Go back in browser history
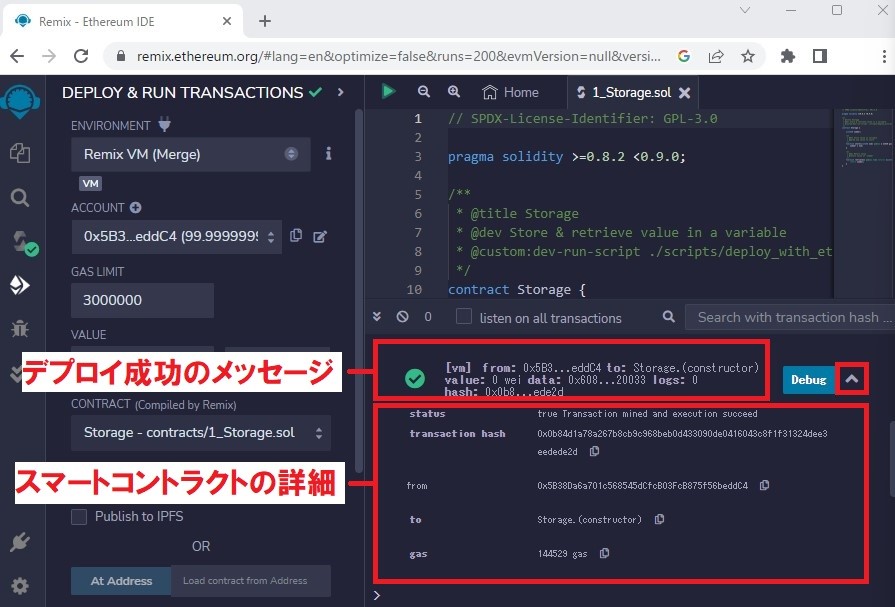 tap(17, 56)
